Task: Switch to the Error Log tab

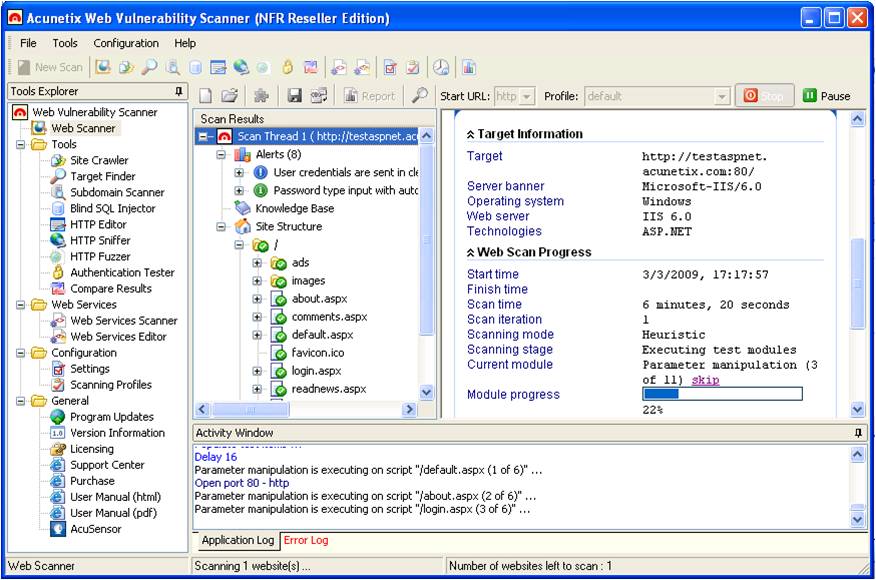Action: [x=306, y=540]
